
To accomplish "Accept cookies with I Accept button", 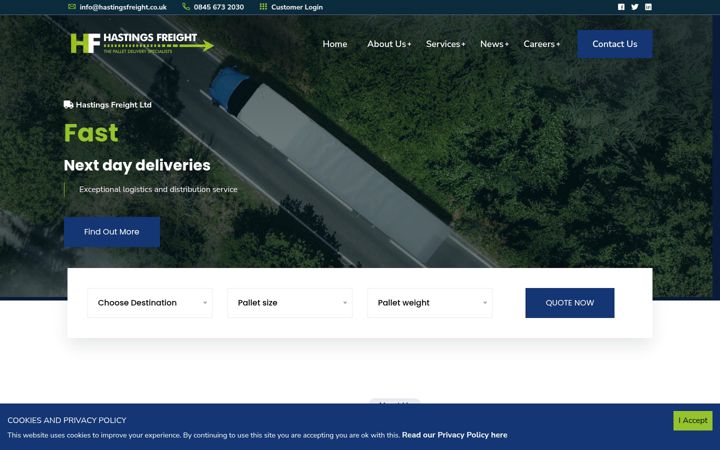I will 693,421.
